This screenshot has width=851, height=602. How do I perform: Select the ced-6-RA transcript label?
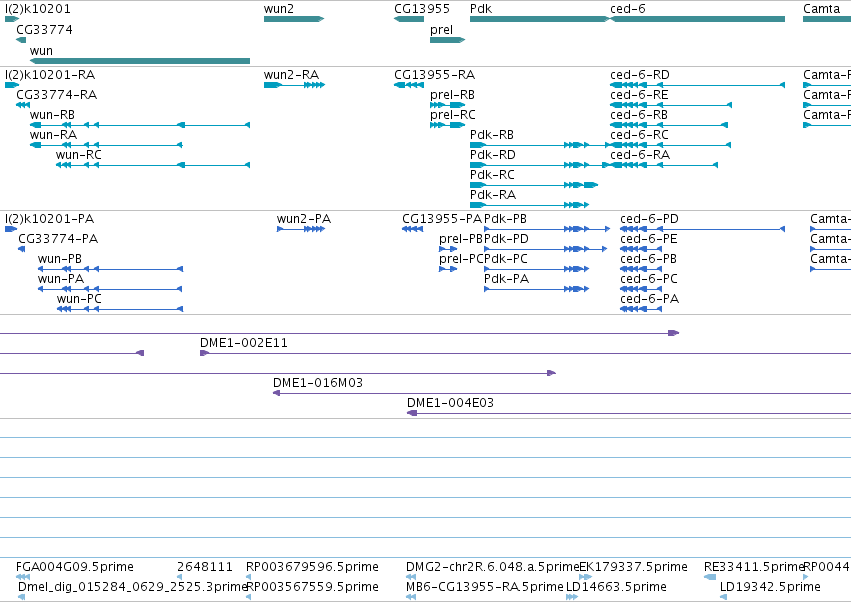[x=640, y=155]
